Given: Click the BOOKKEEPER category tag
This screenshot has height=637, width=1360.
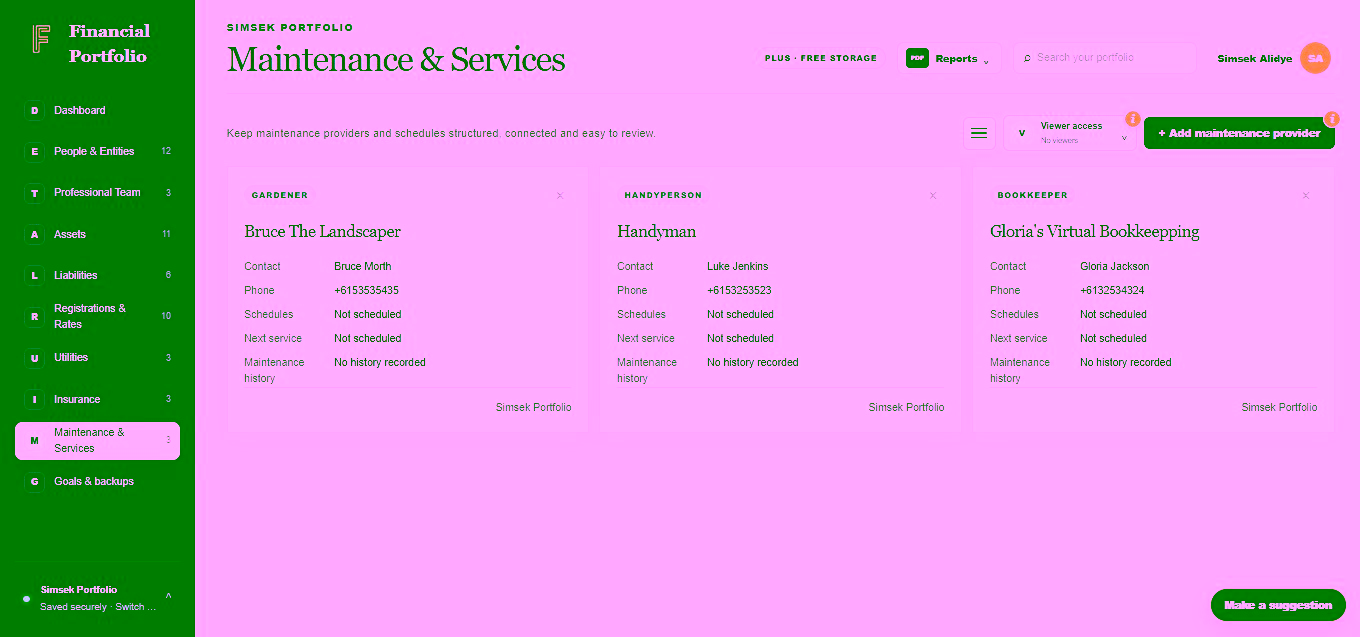Looking at the screenshot, I should pos(1032,196).
